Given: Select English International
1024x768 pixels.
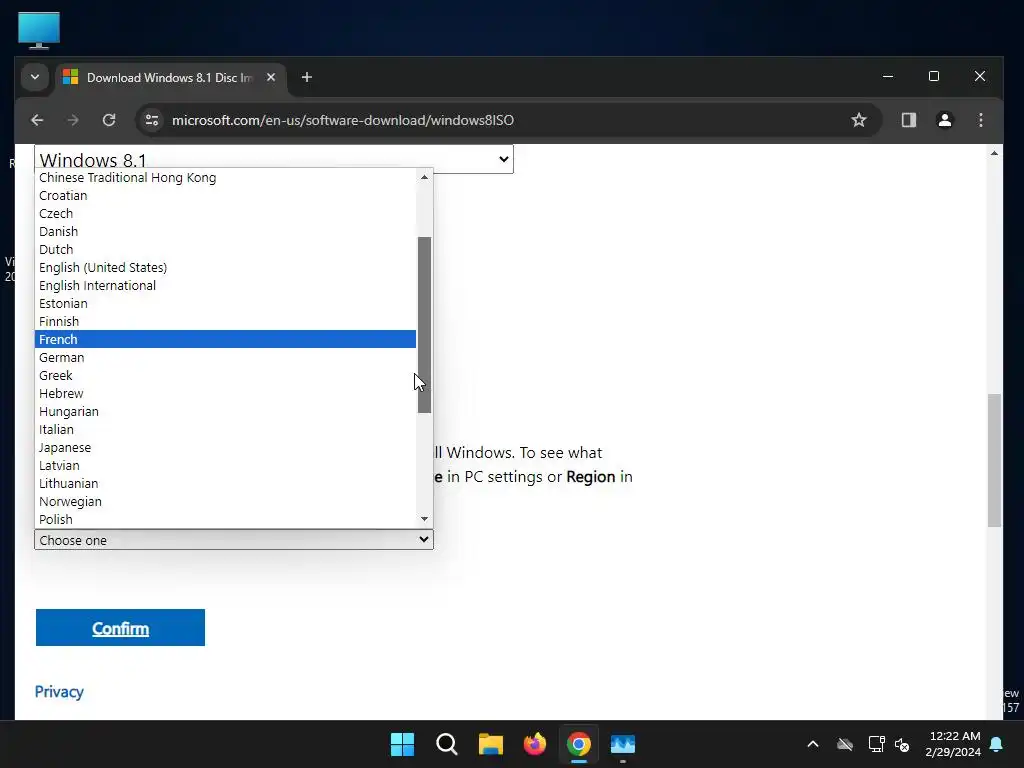Looking at the screenshot, I should (225, 285).
